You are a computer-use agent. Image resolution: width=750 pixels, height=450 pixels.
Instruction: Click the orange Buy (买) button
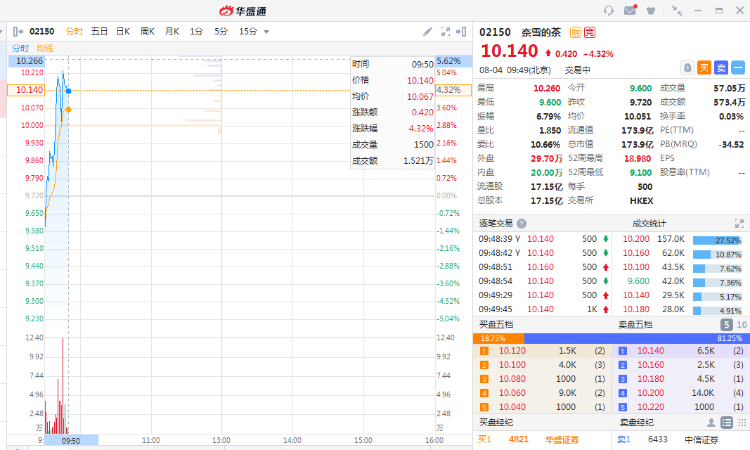tap(704, 68)
